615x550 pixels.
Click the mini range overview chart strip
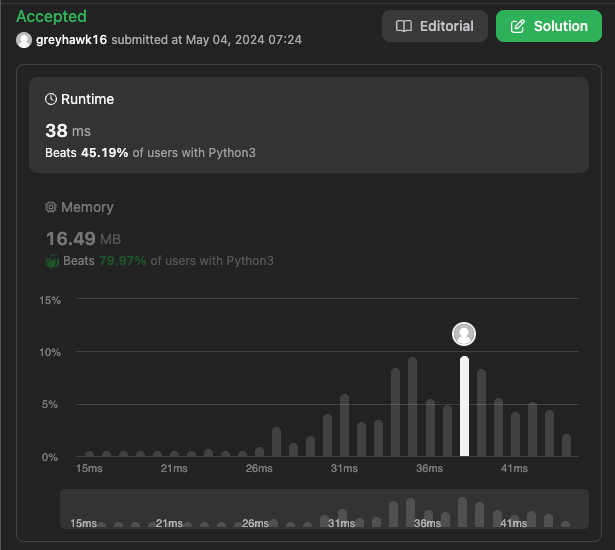point(324,509)
